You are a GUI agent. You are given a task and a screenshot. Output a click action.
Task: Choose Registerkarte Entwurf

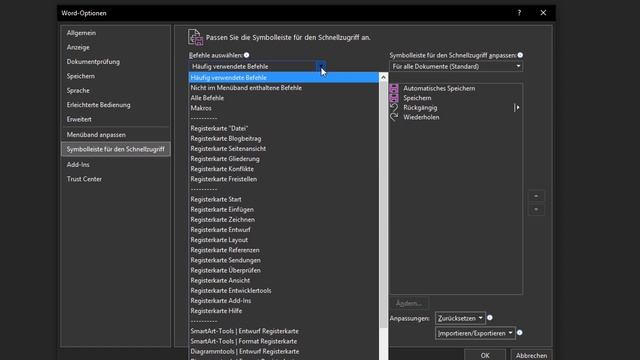tap(284, 230)
